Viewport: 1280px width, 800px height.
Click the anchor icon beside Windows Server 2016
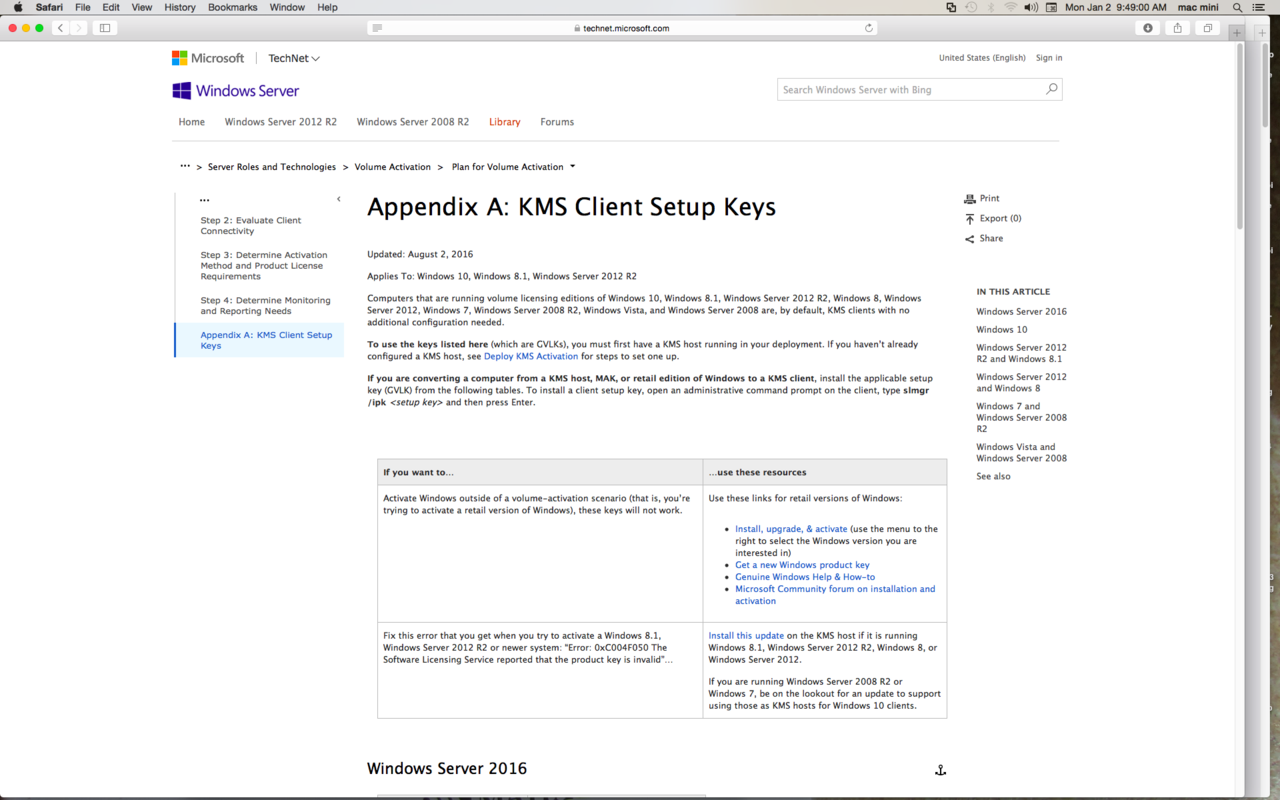pyautogui.click(x=940, y=770)
